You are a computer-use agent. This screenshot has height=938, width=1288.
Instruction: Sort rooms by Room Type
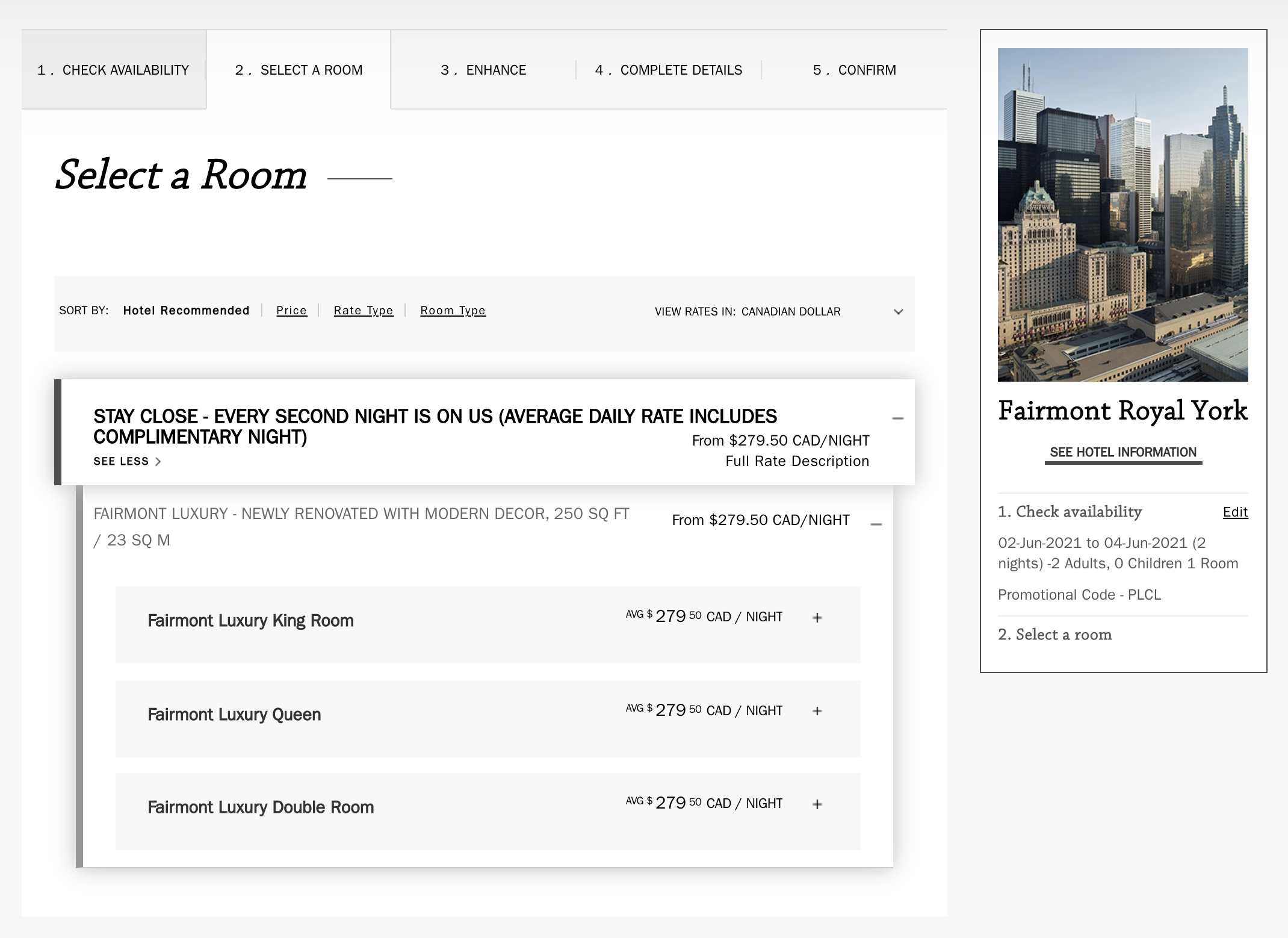point(453,311)
